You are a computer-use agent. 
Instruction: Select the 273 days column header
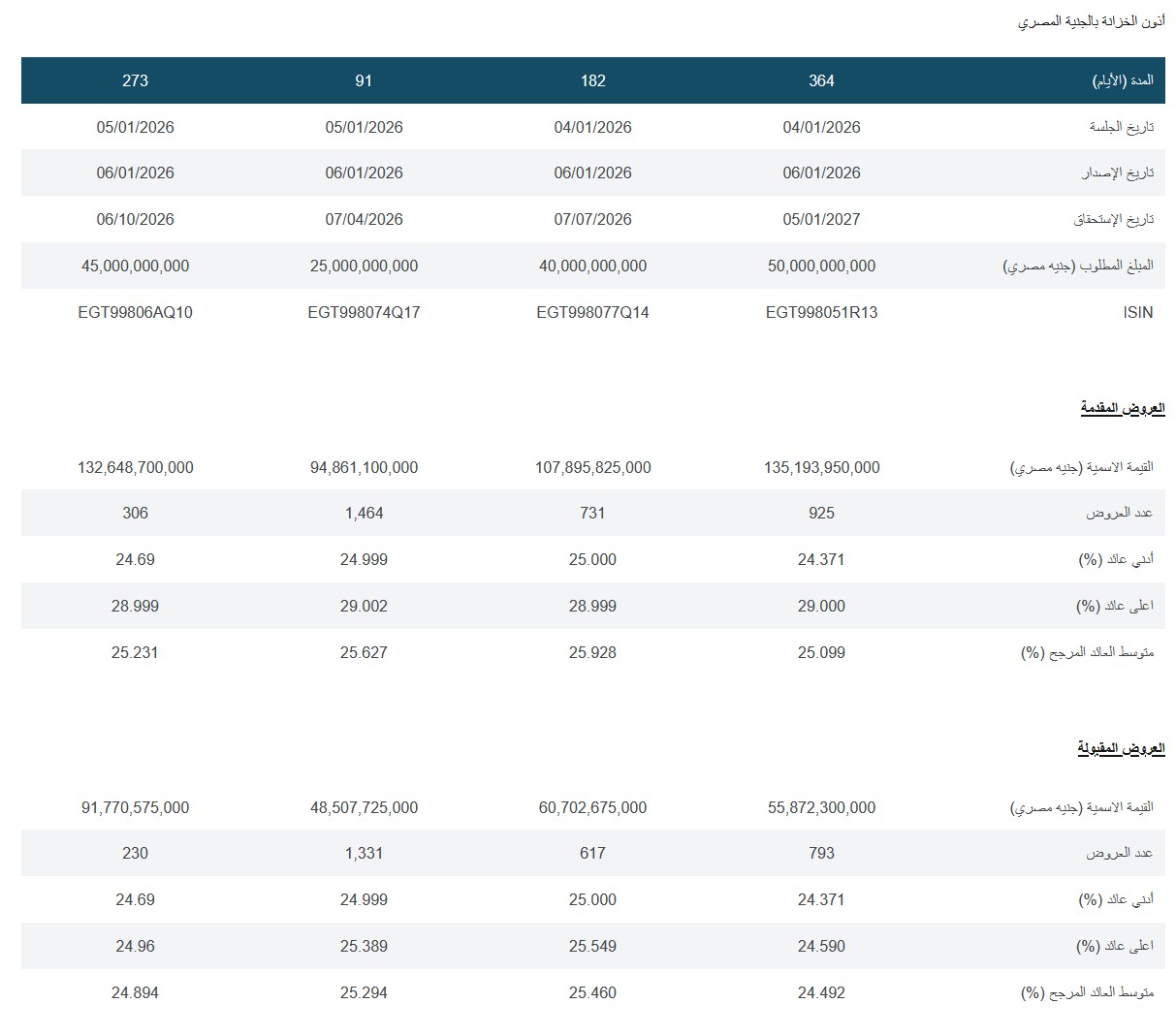(x=135, y=80)
